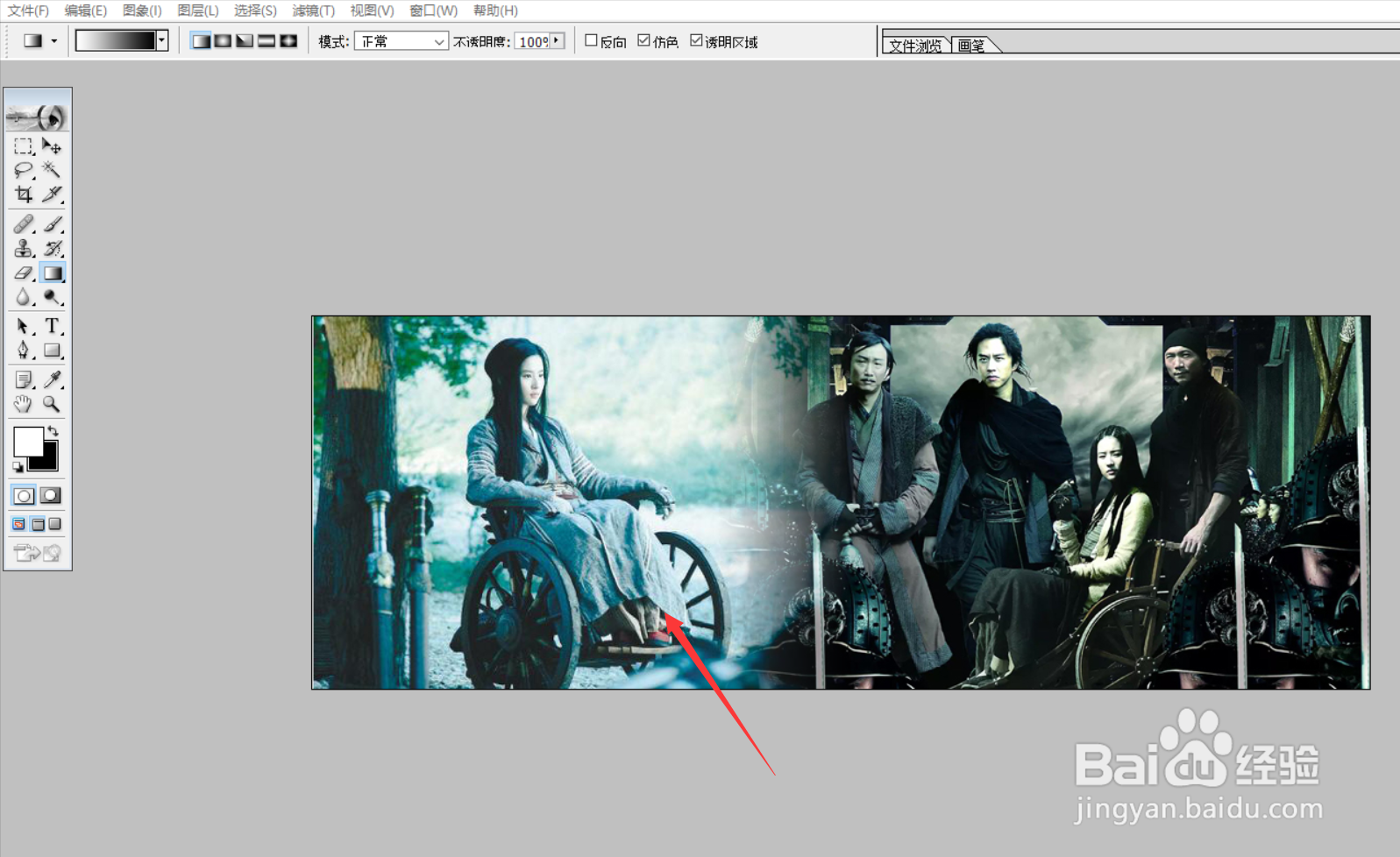This screenshot has width=1400, height=857.
Task: Click the gradient preview bar to edit
Action: coord(116,40)
